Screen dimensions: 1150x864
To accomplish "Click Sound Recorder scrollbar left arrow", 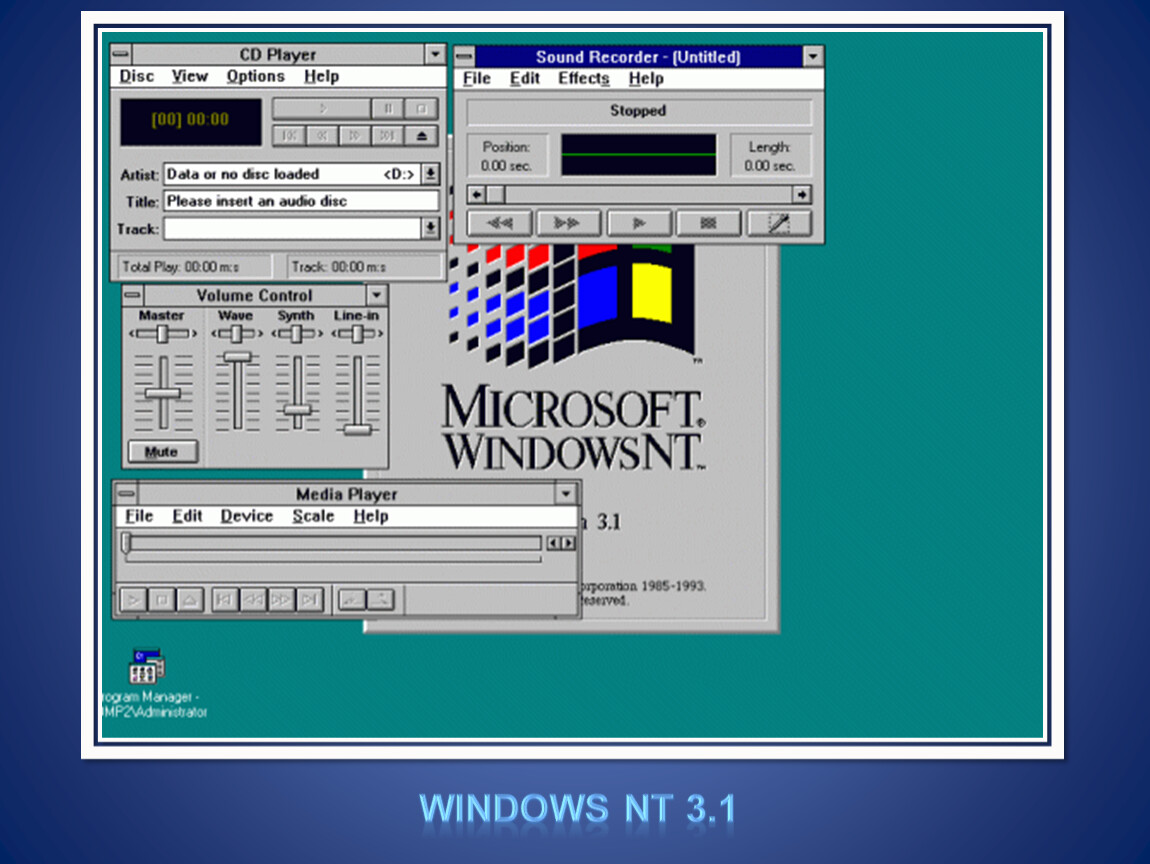I will [477, 194].
